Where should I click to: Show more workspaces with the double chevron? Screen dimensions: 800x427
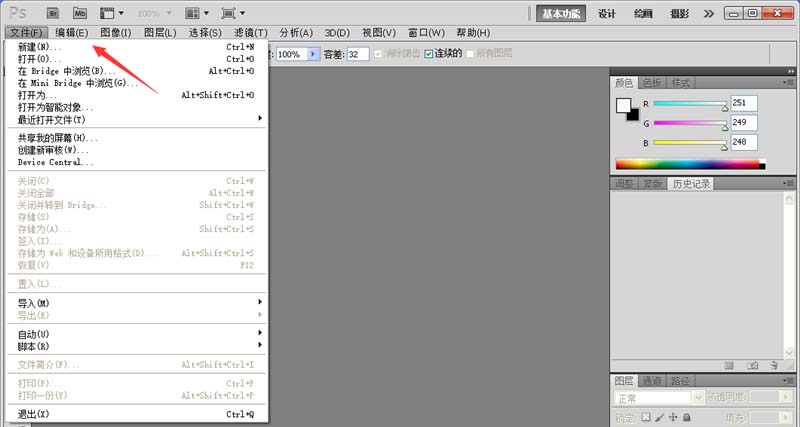(x=709, y=14)
